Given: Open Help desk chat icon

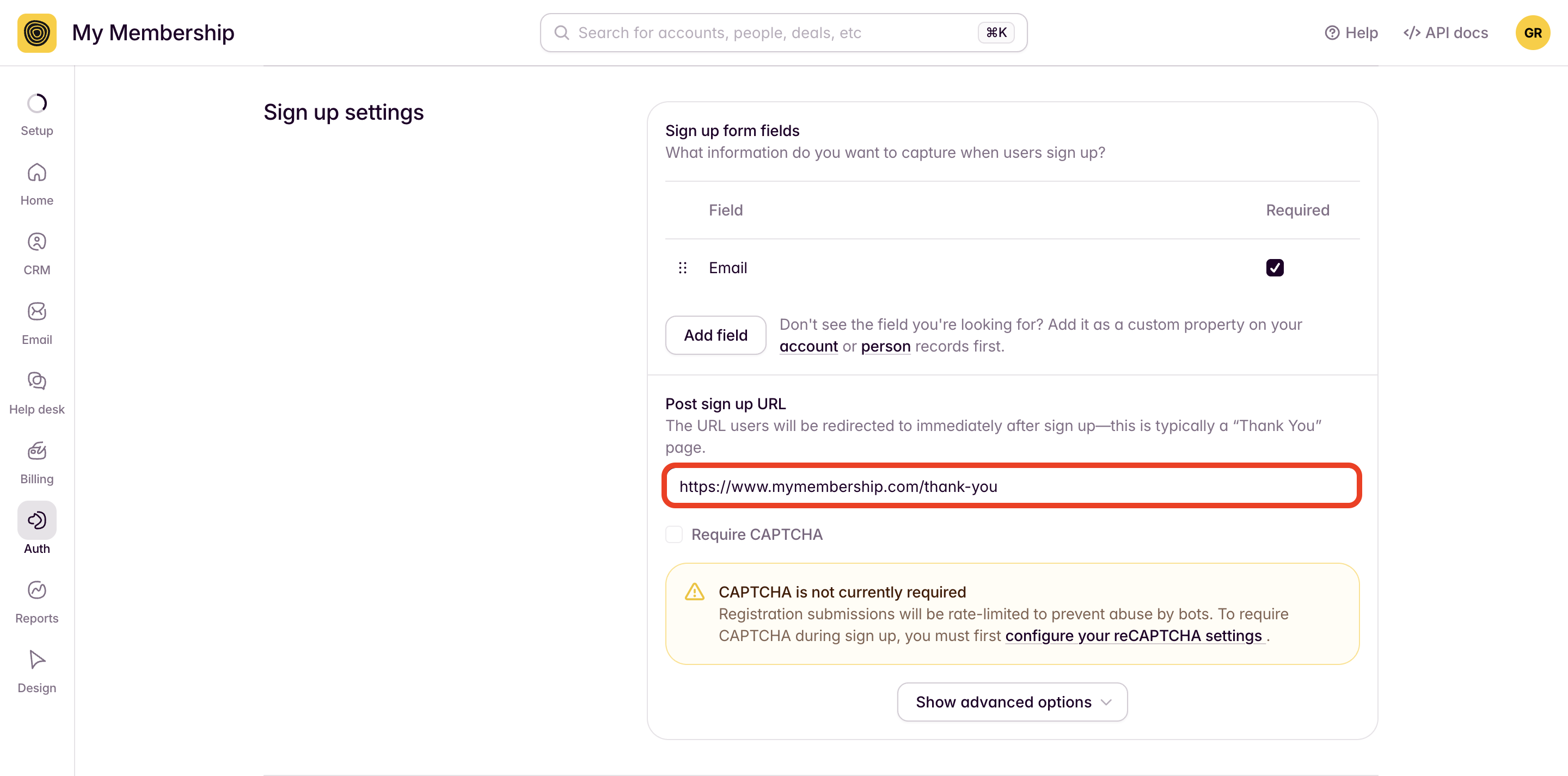Looking at the screenshot, I should [36, 381].
